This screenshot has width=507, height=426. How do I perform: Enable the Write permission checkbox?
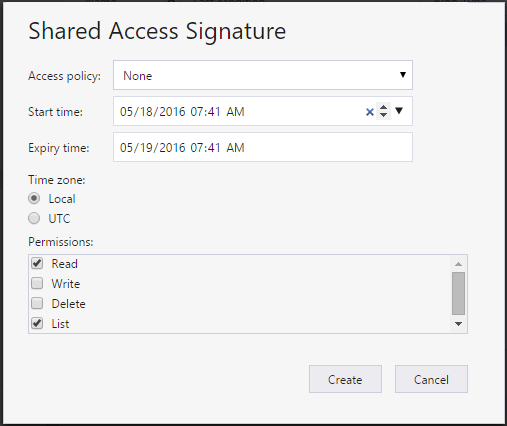tap(37, 283)
